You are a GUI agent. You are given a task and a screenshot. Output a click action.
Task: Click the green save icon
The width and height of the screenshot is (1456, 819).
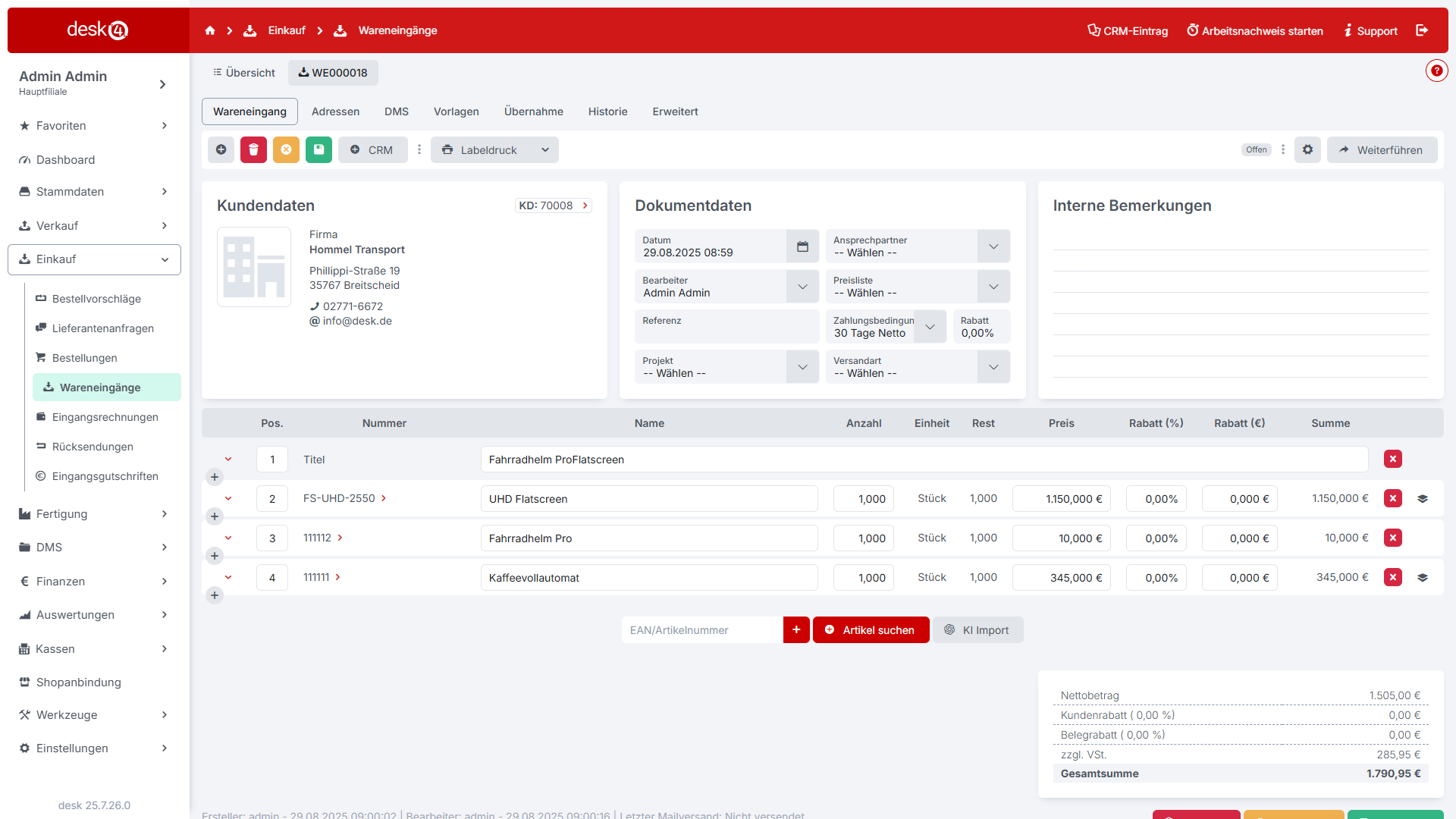coord(318,150)
